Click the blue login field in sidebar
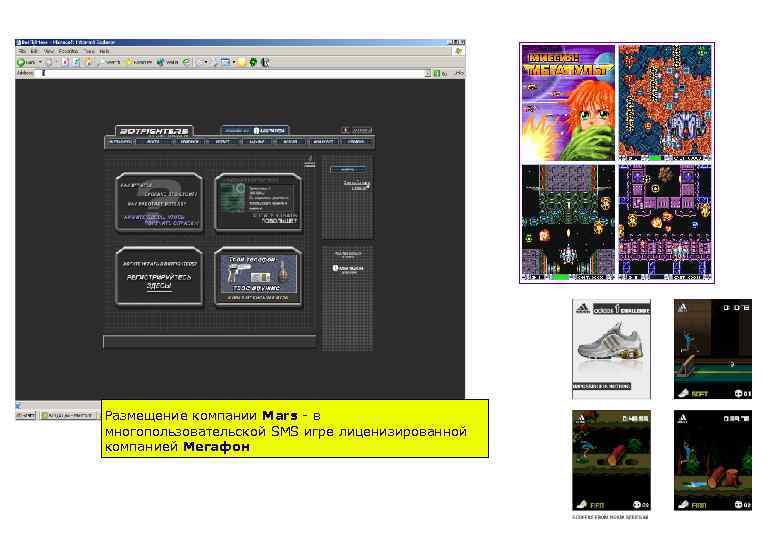 click(x=348, y=170)
